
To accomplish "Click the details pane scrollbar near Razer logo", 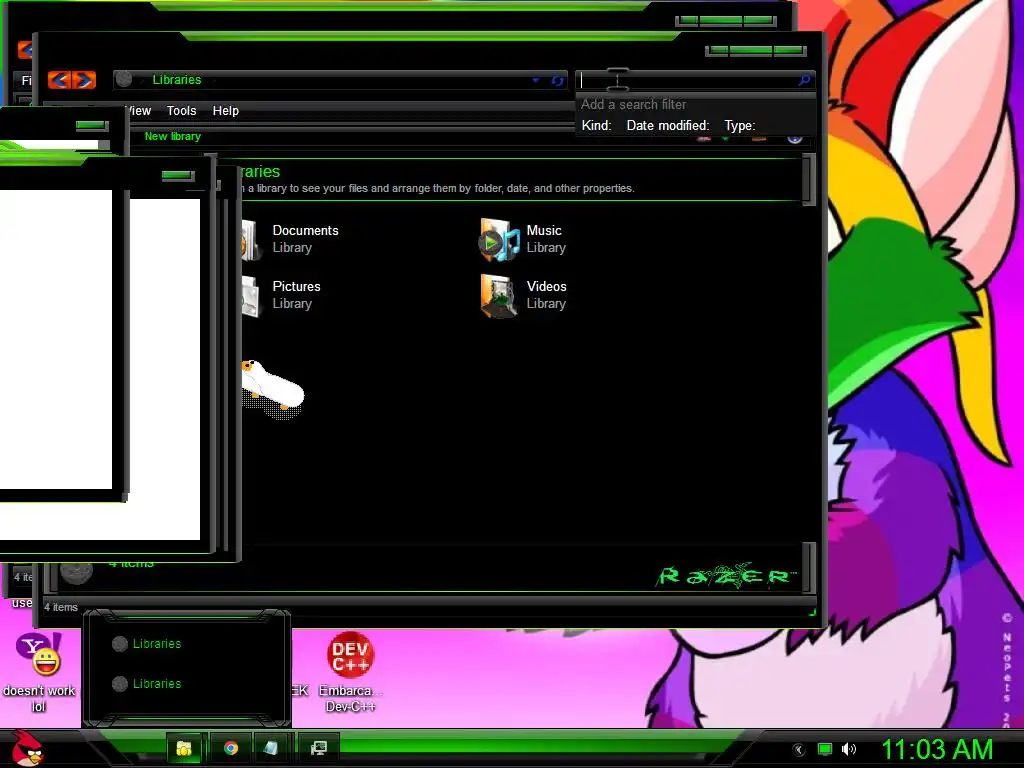I will (x=808, y=567).
